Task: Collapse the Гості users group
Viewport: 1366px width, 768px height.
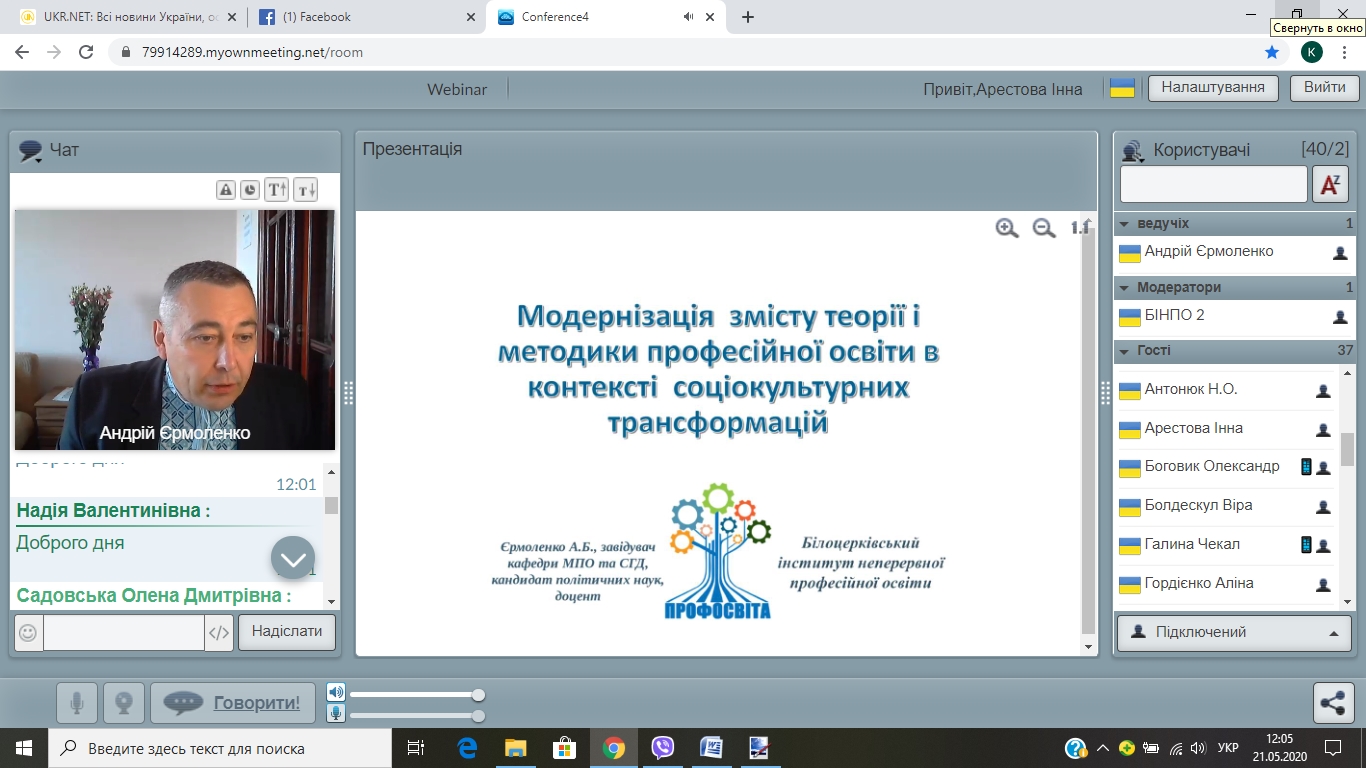Action: coord(1124,351)
